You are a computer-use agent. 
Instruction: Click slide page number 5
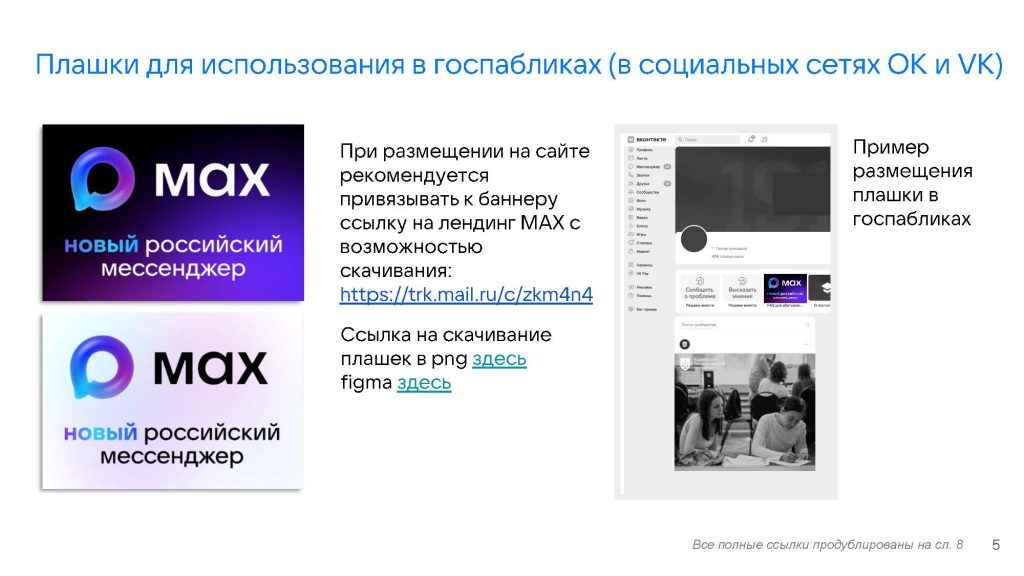click(996, 545)
